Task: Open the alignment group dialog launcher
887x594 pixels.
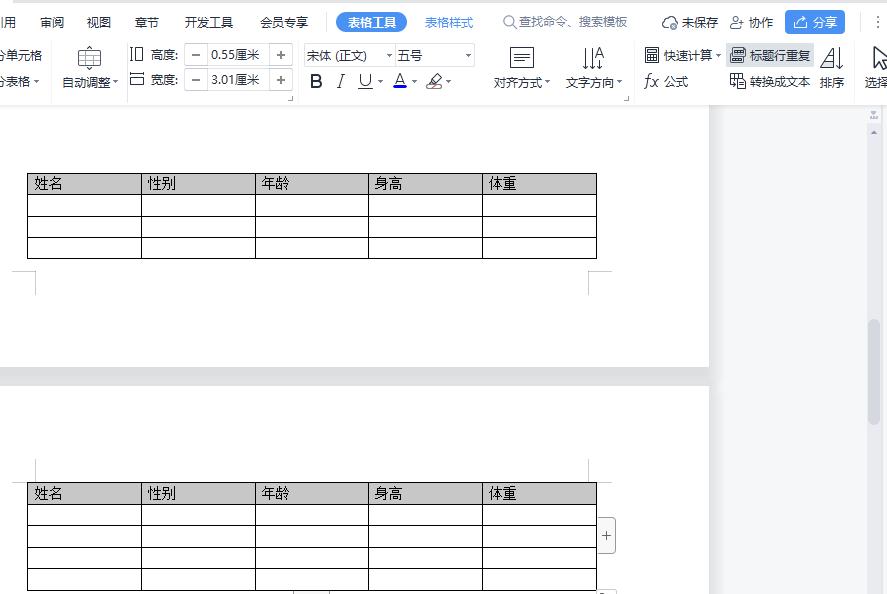Action: 626,98
